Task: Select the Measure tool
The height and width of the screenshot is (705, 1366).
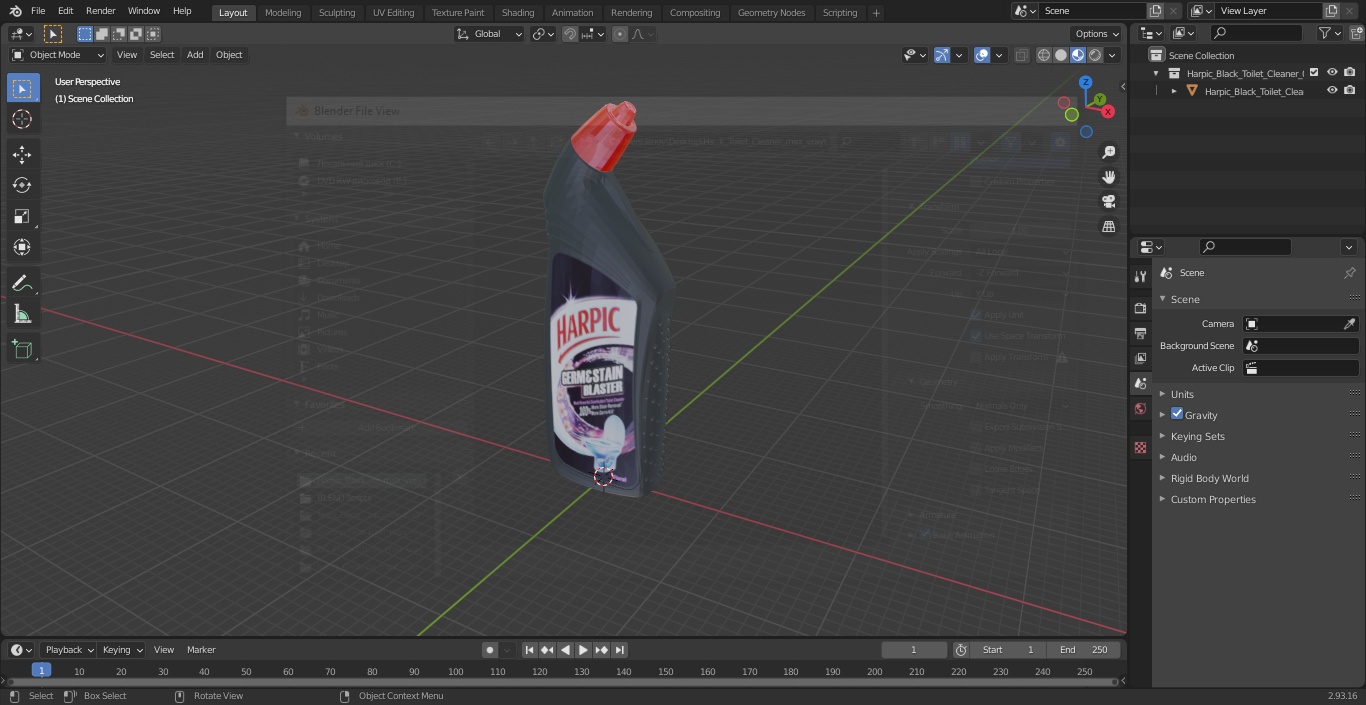Action: click(x=22, y=315)
